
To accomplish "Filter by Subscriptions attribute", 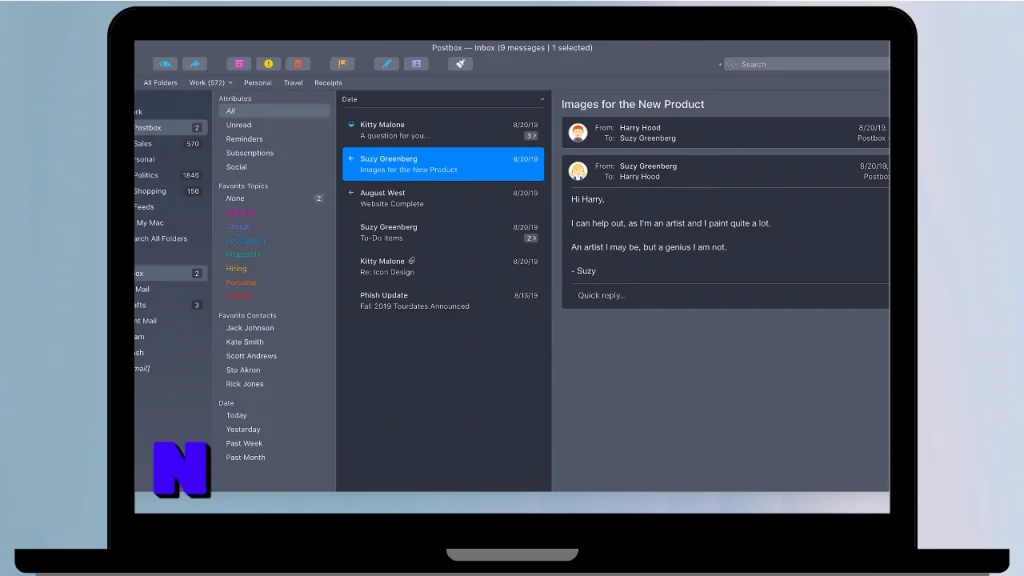I will click(249, 153).
